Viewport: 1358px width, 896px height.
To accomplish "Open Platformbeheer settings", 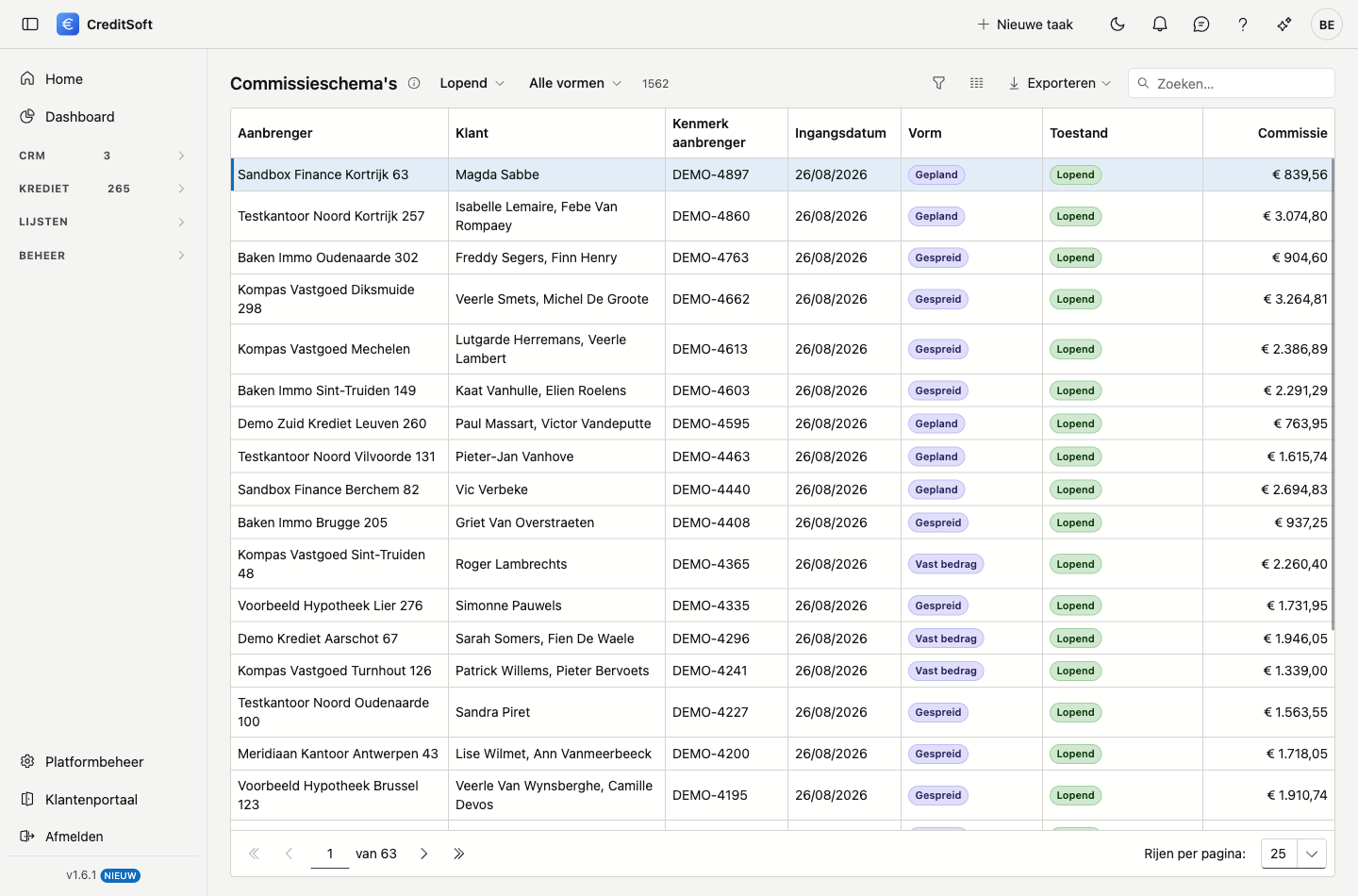I will click(x=103, y=762).
